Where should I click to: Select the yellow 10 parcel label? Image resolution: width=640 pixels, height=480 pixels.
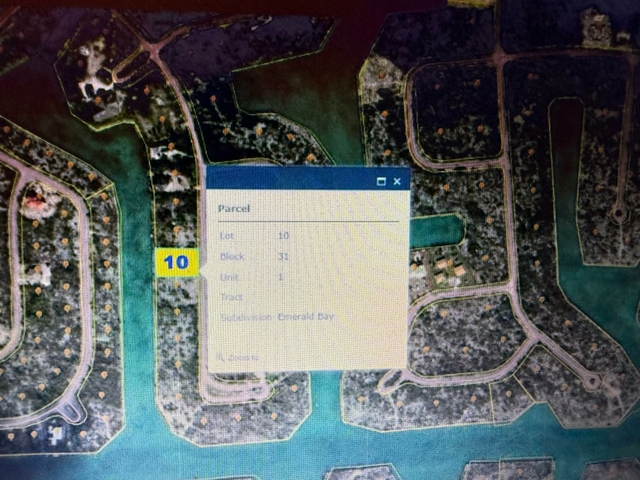click(x=176, y=263)
